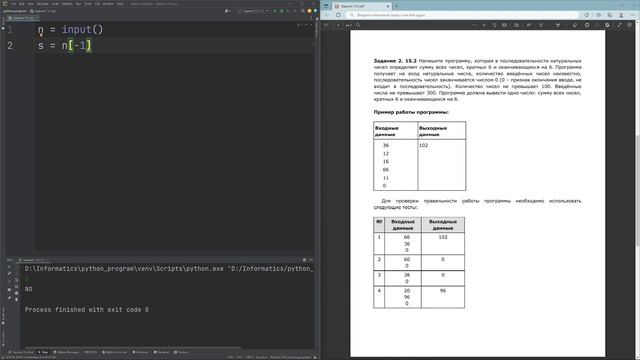Click the browser tab list icon at left
The image size is (640, 360).
pyautogui.click(x=326, y=6)
